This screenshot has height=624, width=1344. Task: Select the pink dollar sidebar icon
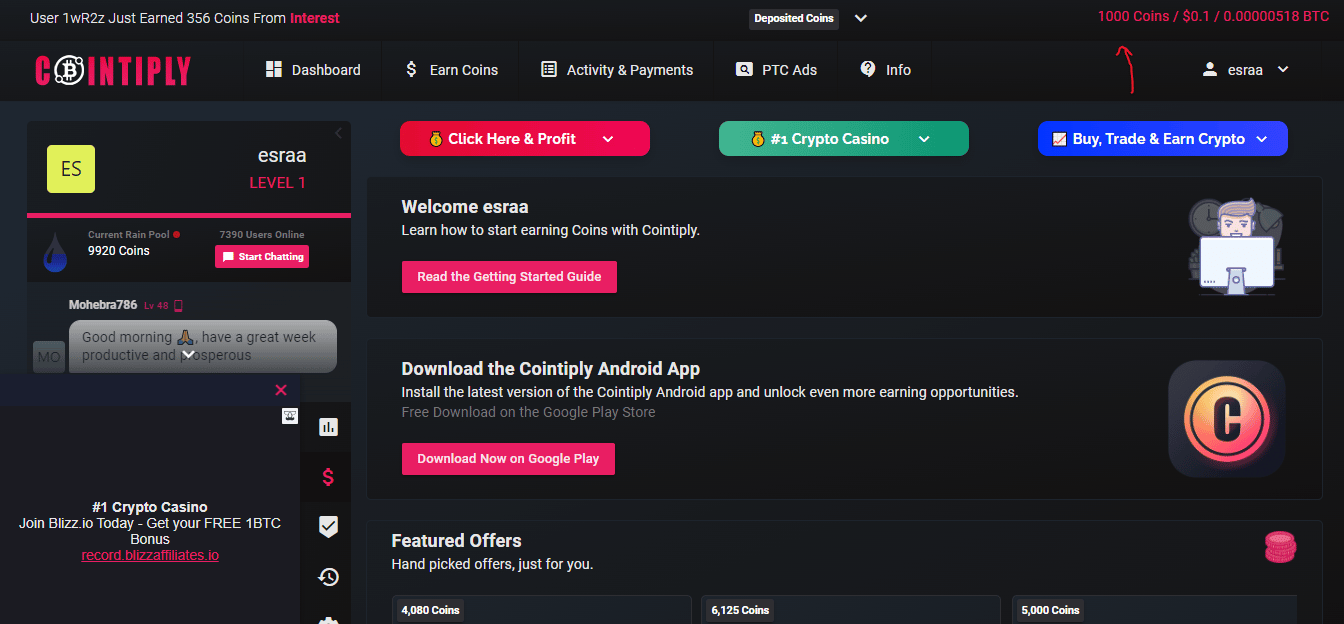coord(328,477)
